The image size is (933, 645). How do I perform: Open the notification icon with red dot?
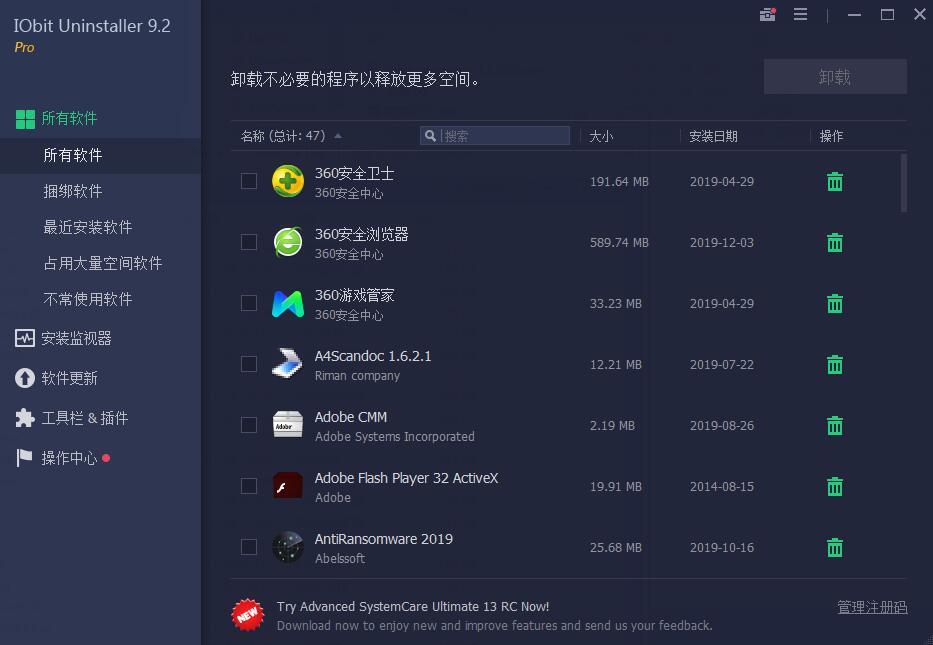(x=766, y=15)
